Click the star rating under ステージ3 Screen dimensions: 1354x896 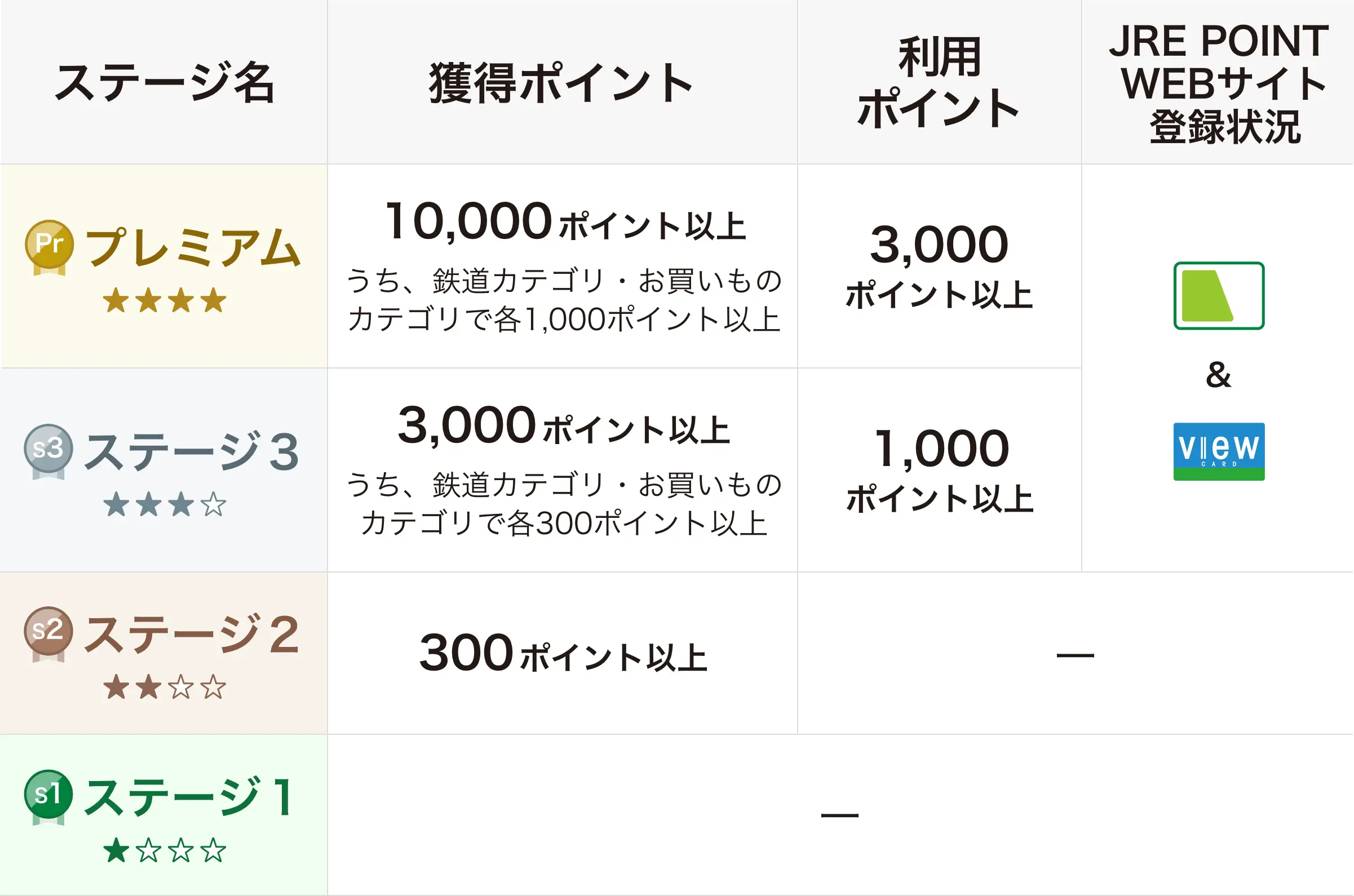pos(165,504)
